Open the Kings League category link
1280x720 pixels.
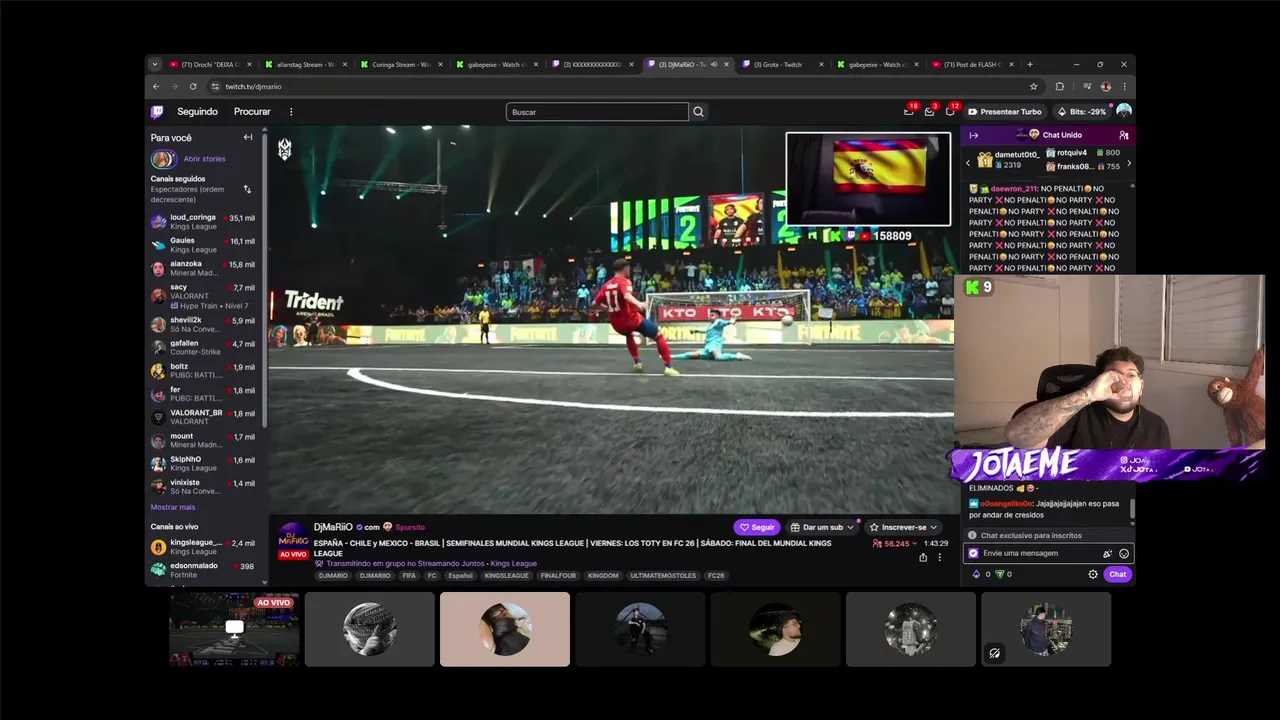[513, 563]
